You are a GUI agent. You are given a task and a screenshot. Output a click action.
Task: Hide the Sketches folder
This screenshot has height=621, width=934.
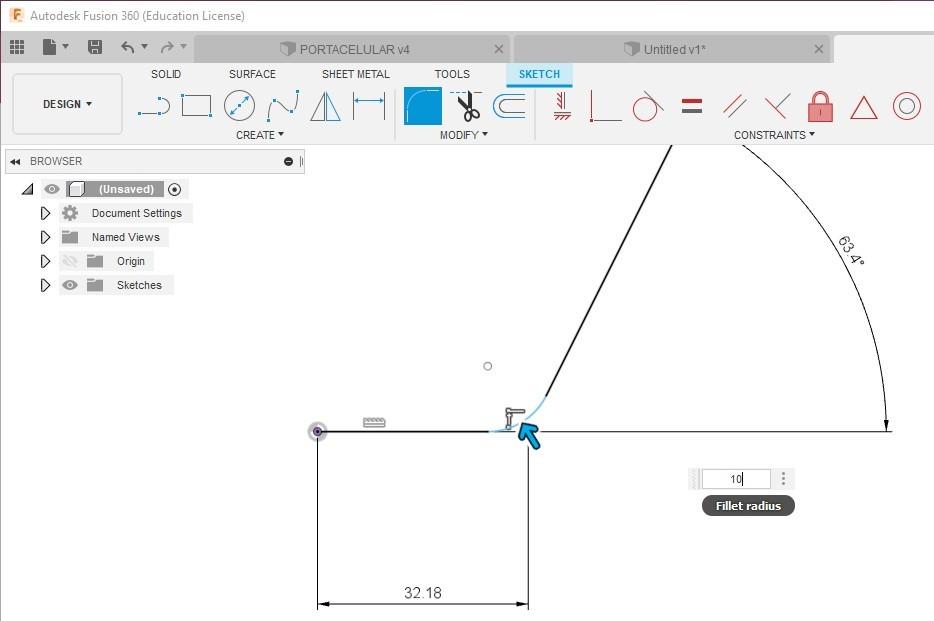click(x=70, y=285)
